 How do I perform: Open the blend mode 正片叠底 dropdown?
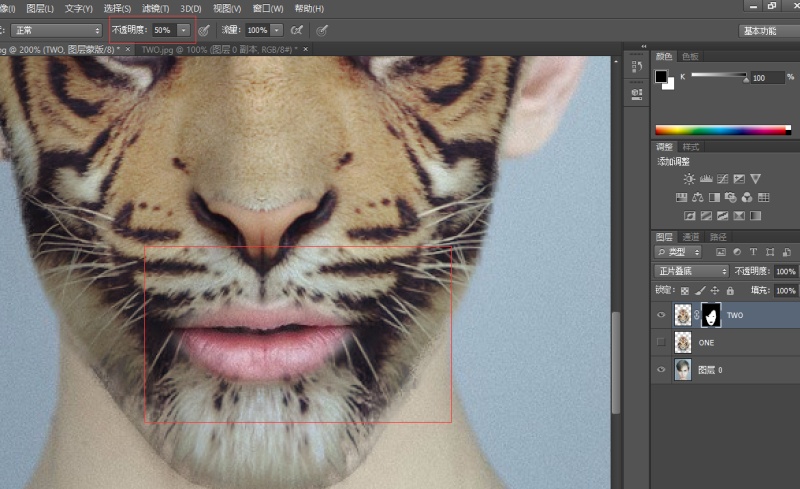click(691, 271)
